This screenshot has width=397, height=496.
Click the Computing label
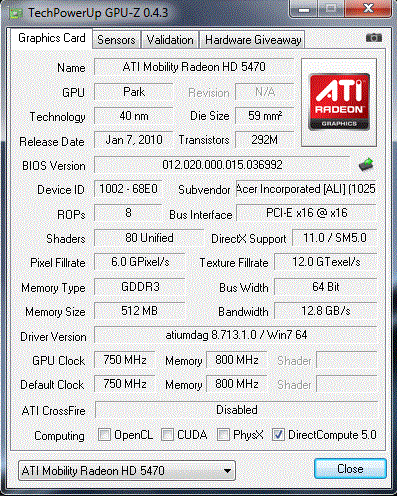[x=59, y=436]
